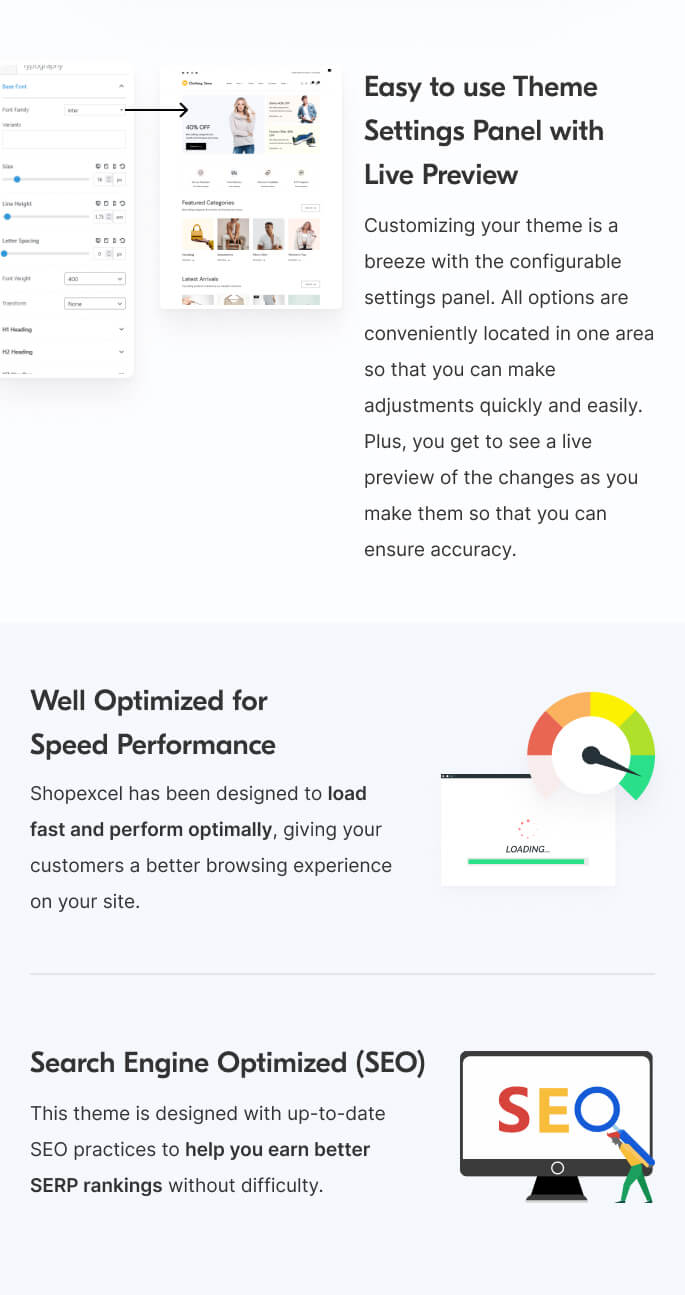685x1295 pixels.
Task: Click the Featured Categories view all button
Action: coord(310,208)
